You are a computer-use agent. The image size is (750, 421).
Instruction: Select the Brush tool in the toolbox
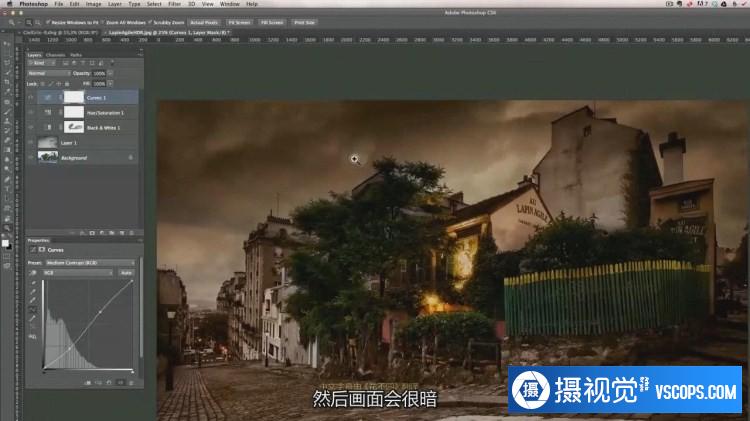coord(7,111)
